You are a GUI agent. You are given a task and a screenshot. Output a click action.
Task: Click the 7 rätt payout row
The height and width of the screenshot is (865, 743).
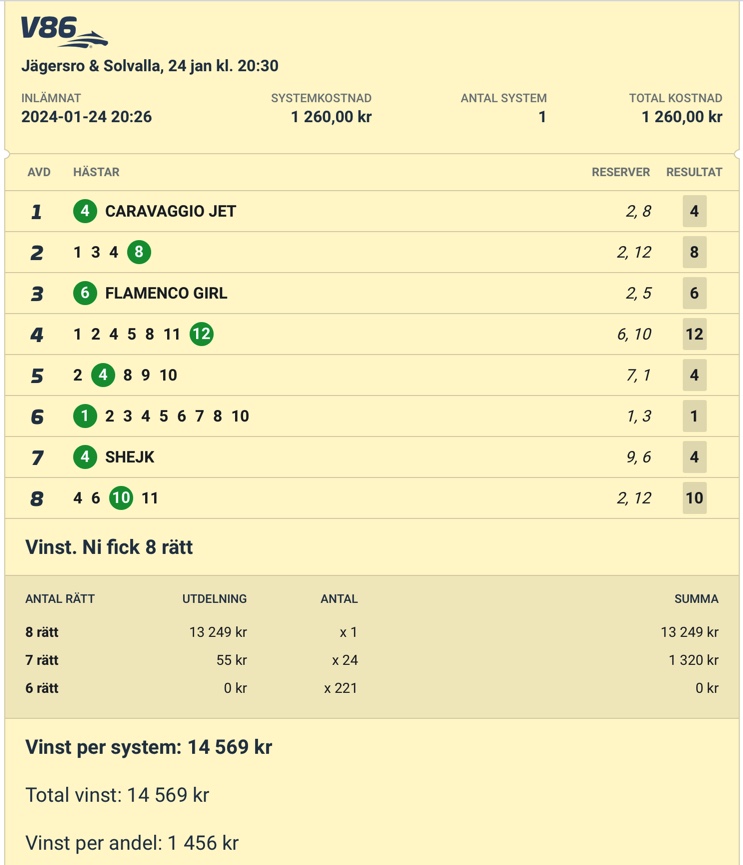point(372,660)
